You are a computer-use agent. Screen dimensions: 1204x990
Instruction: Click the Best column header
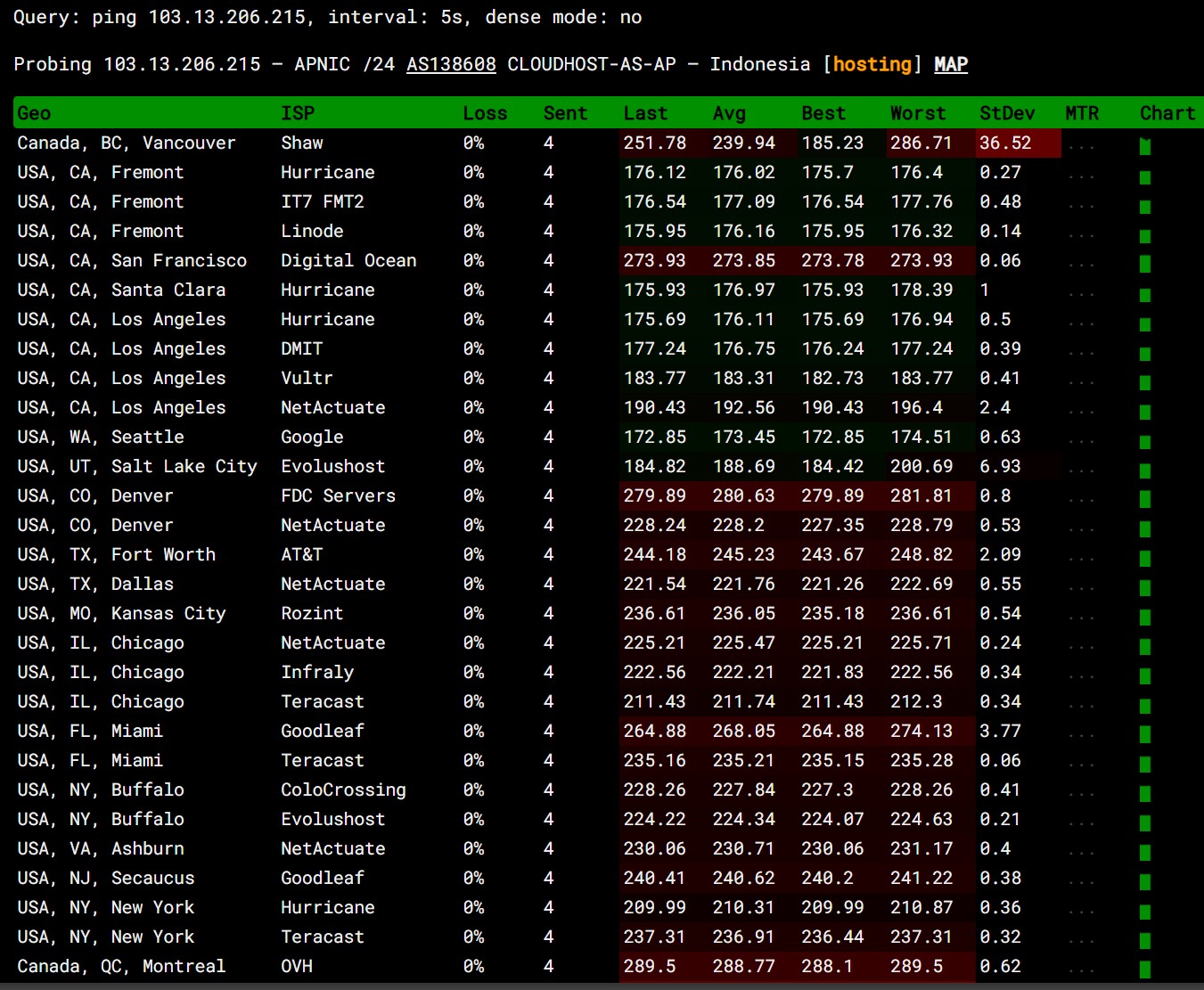823,113
